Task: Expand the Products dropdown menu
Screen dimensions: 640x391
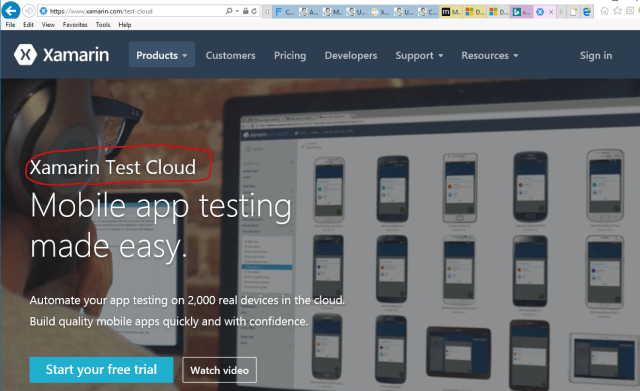Action: pyautogui.click(x=162, y=55)
